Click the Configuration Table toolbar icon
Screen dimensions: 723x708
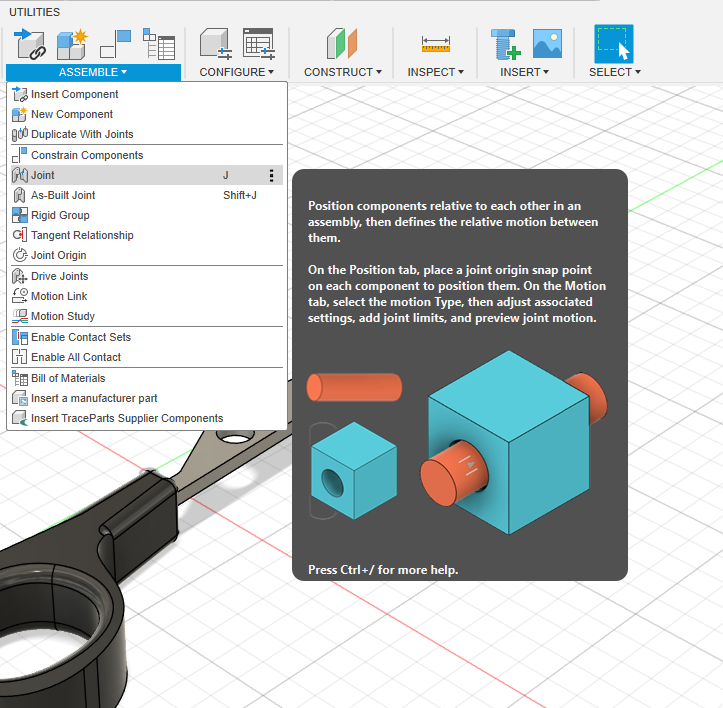(258, 43)
